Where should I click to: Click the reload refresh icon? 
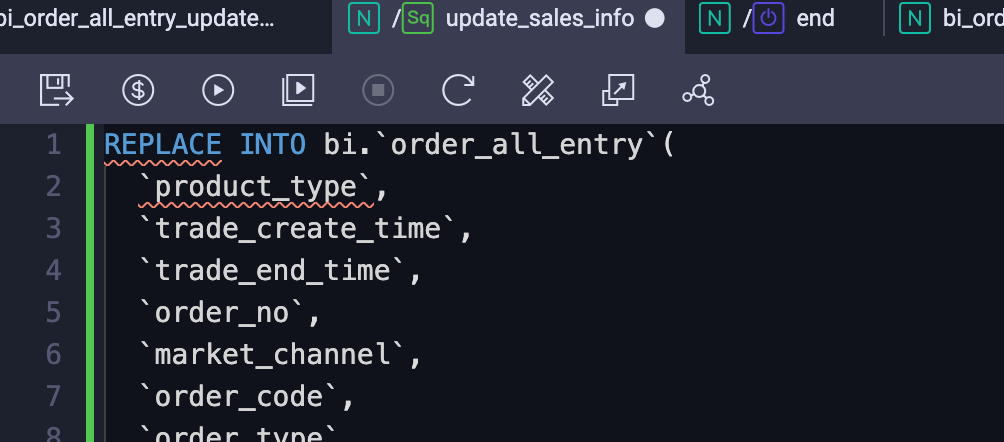(x=458, y=90)
